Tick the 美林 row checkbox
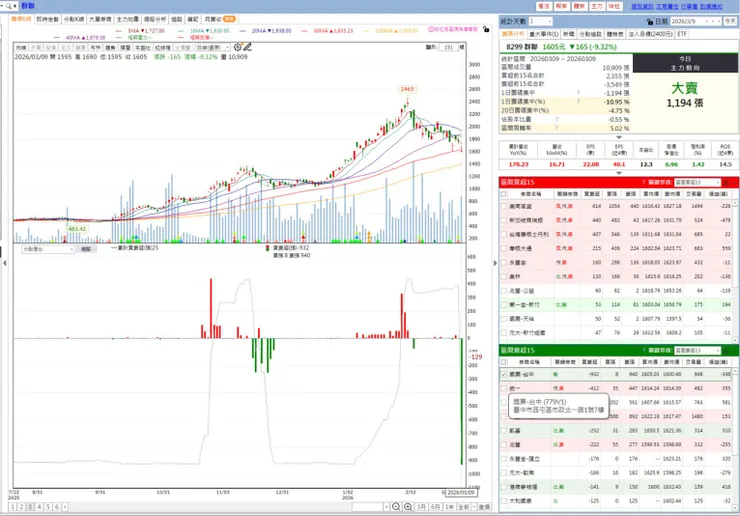The image size is (740, 516). [x=504, y=277]
